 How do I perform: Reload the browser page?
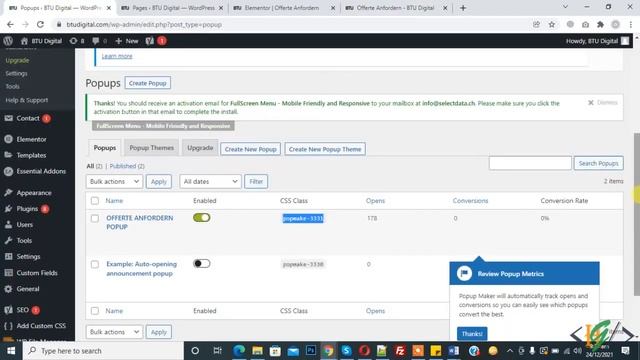pos(40,24)
